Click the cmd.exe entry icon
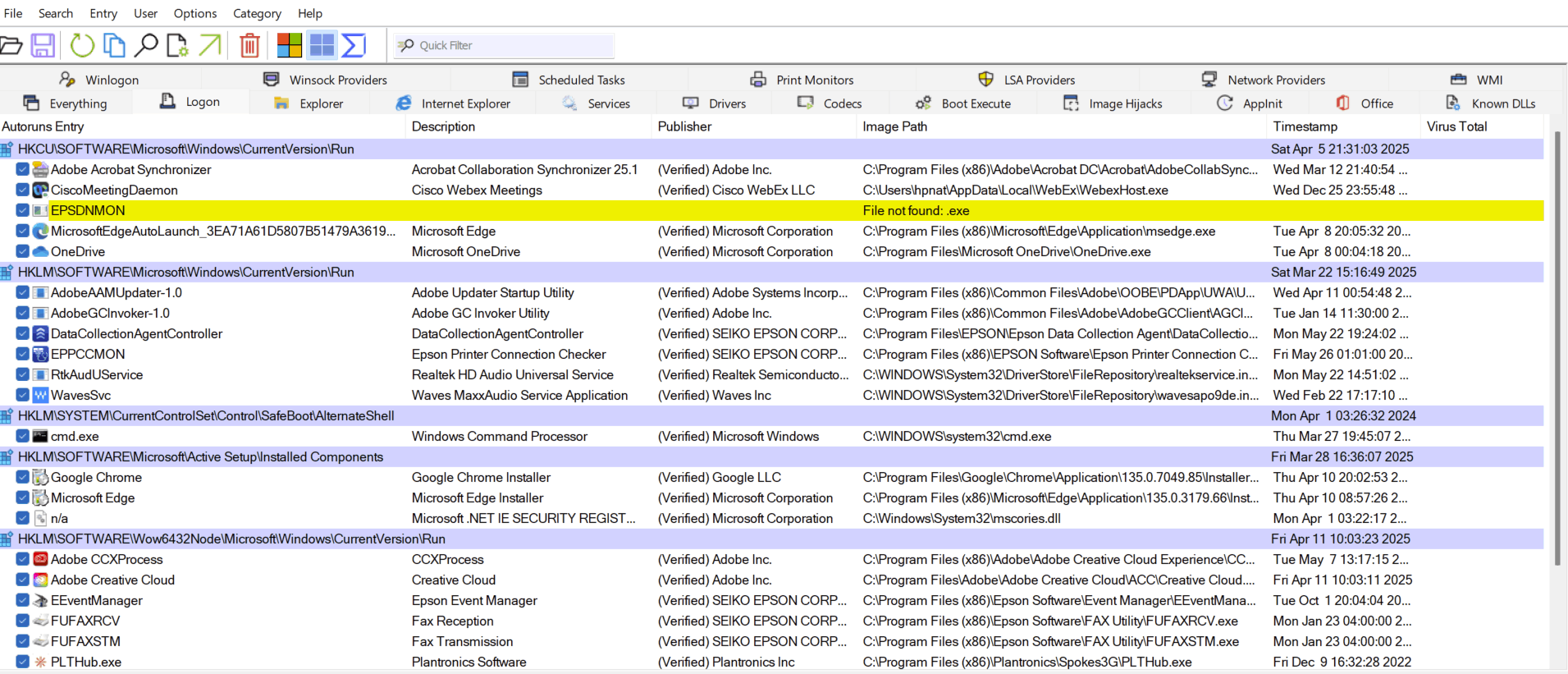Viewport: 1568px width, 674px height. 40,437
